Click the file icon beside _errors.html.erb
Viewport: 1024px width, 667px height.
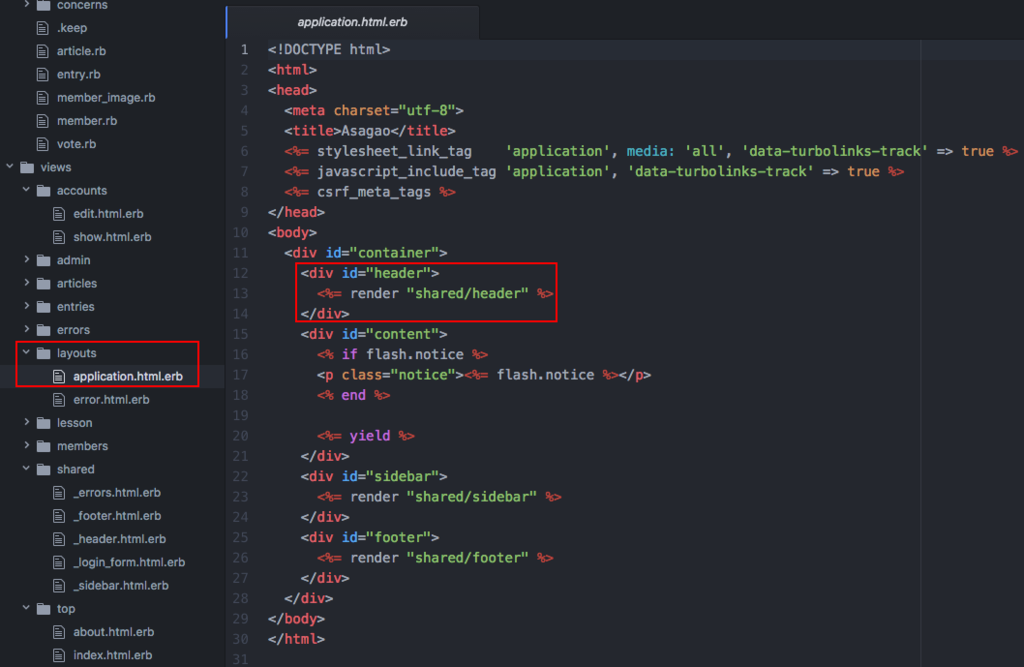pyautogui.click(x=59, y=493)
